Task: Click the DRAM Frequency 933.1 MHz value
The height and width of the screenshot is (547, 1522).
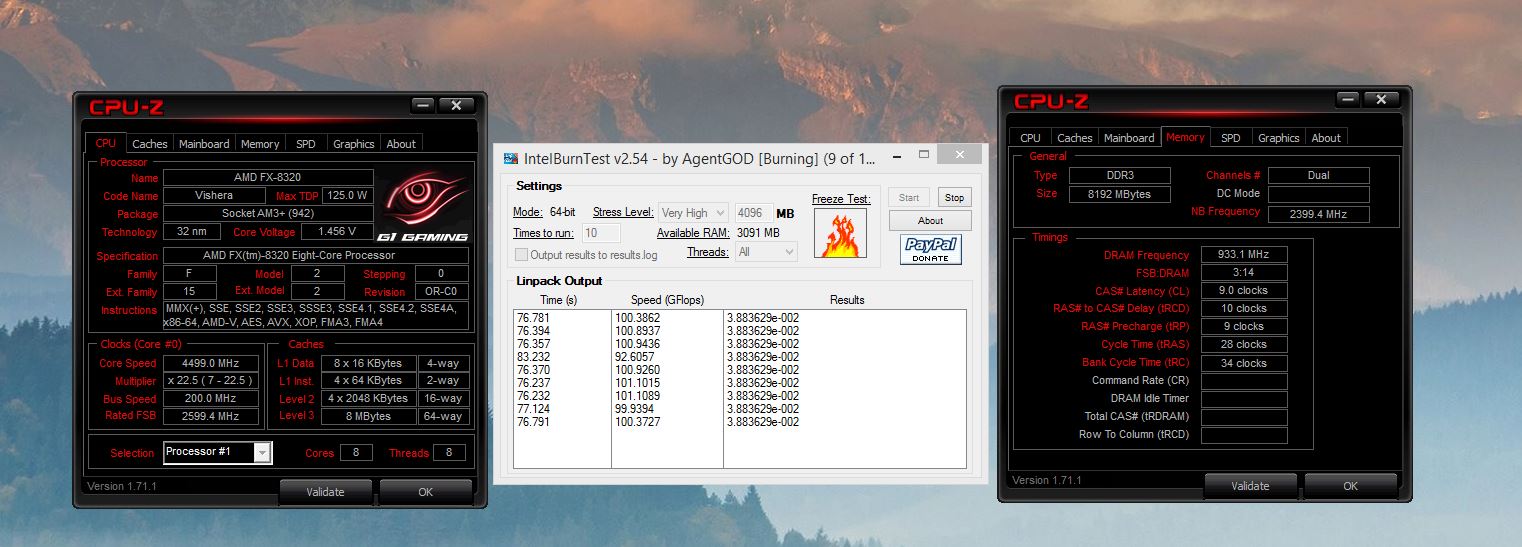Action: pyautogui.click(x=1244, y=255)
